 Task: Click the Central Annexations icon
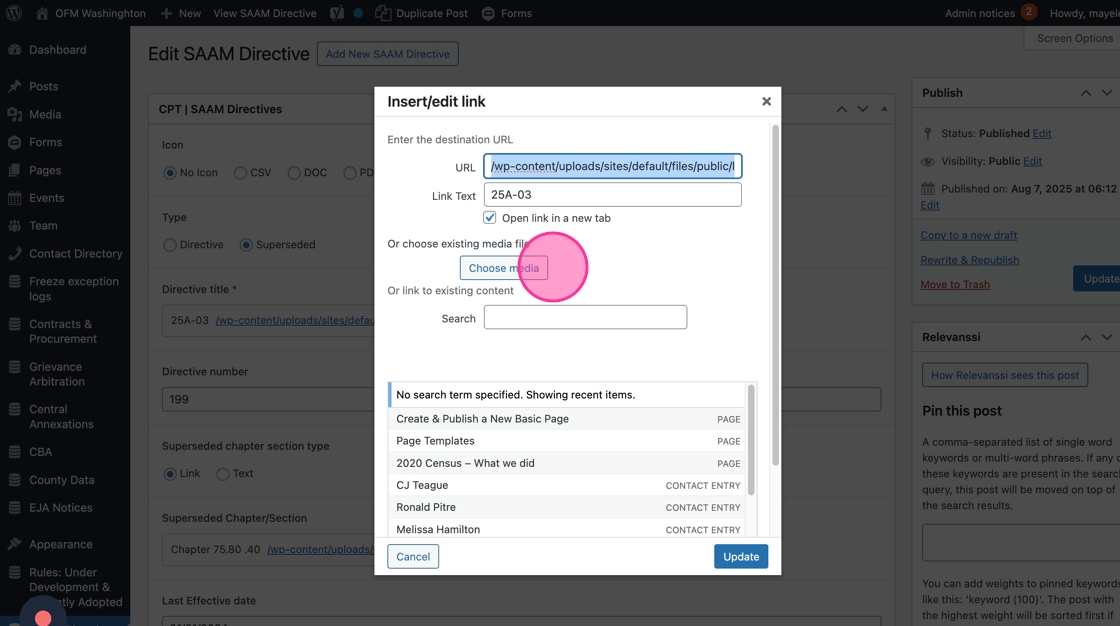14,409
